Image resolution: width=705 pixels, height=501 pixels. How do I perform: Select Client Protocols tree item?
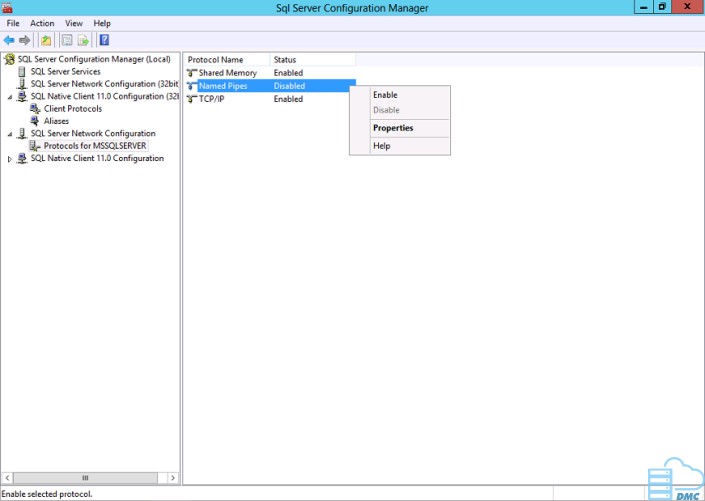pos(73,109)
